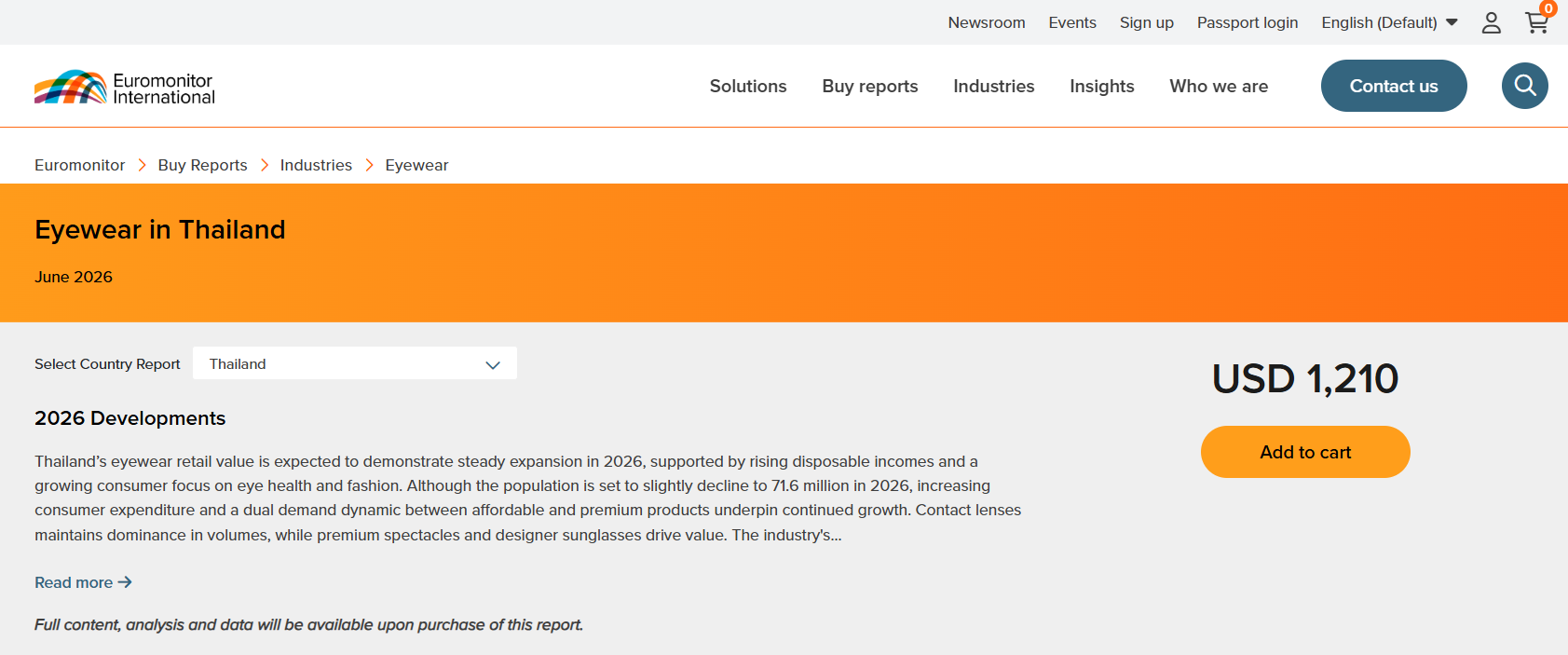Click the Select Country Report label
1568x655 pixels.
pos(107,363)
